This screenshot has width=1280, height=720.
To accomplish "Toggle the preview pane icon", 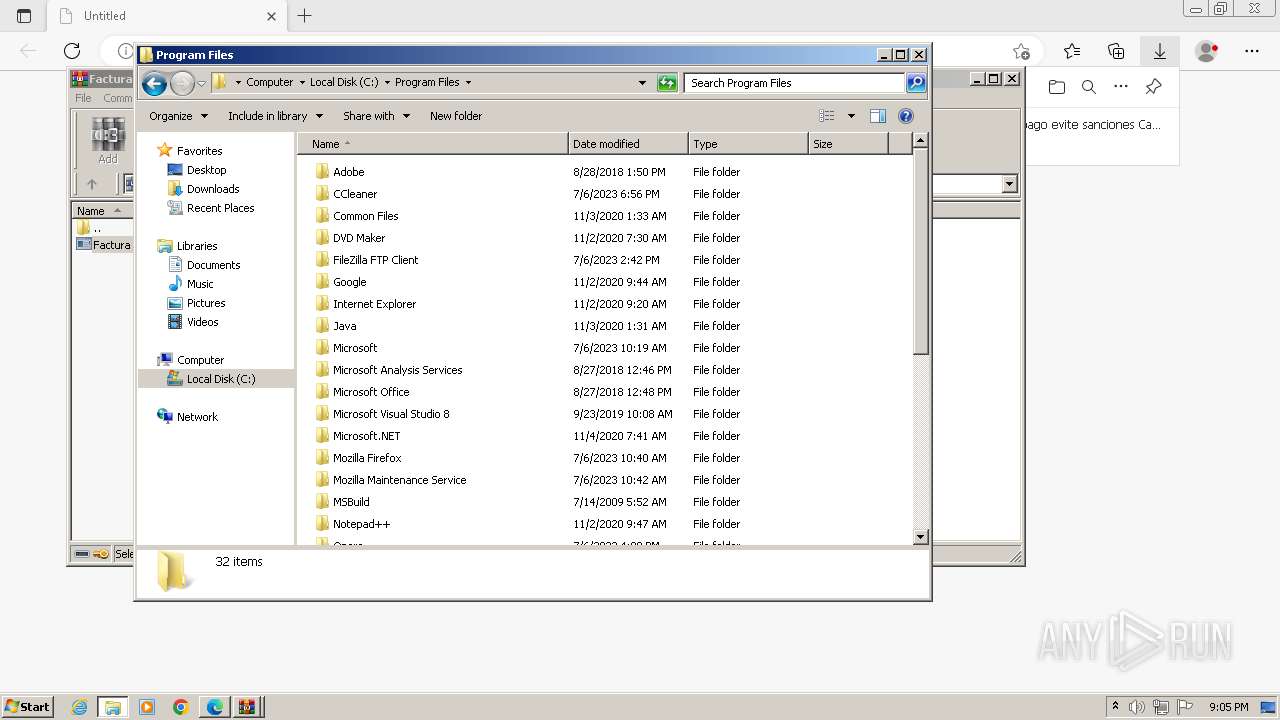I will [x=878, y=116].
